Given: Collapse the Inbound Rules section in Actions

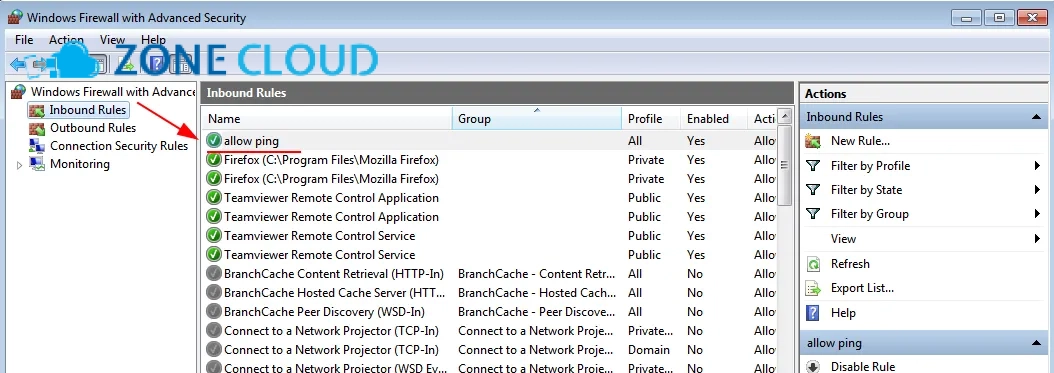Looking at the screenshot, I should point(1036,117).
